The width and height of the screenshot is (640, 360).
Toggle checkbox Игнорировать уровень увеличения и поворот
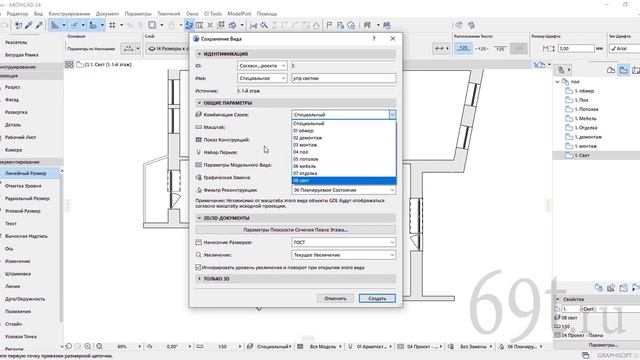[x=198, y=267]
